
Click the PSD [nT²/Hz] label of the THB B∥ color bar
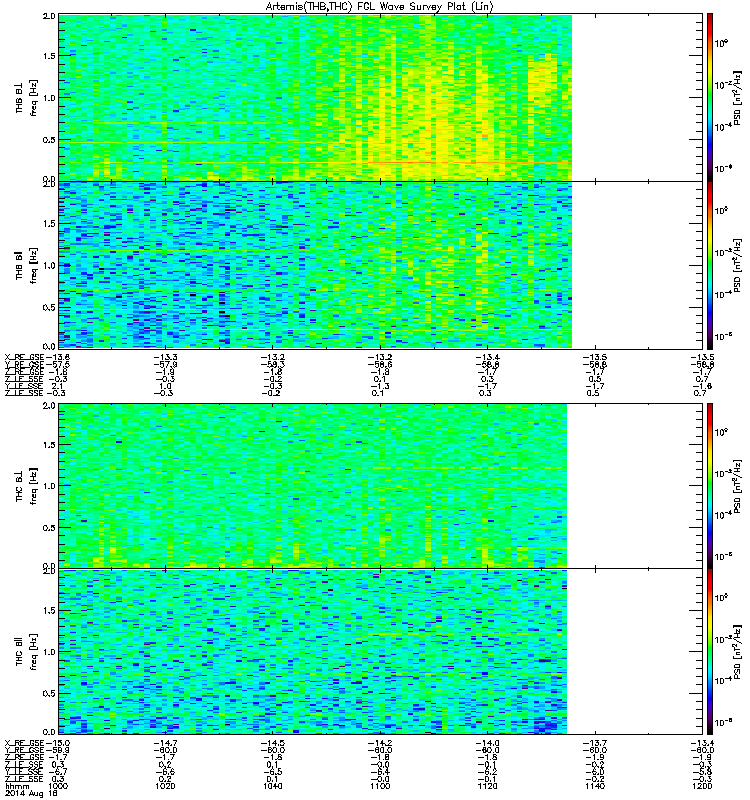point(737,265)
